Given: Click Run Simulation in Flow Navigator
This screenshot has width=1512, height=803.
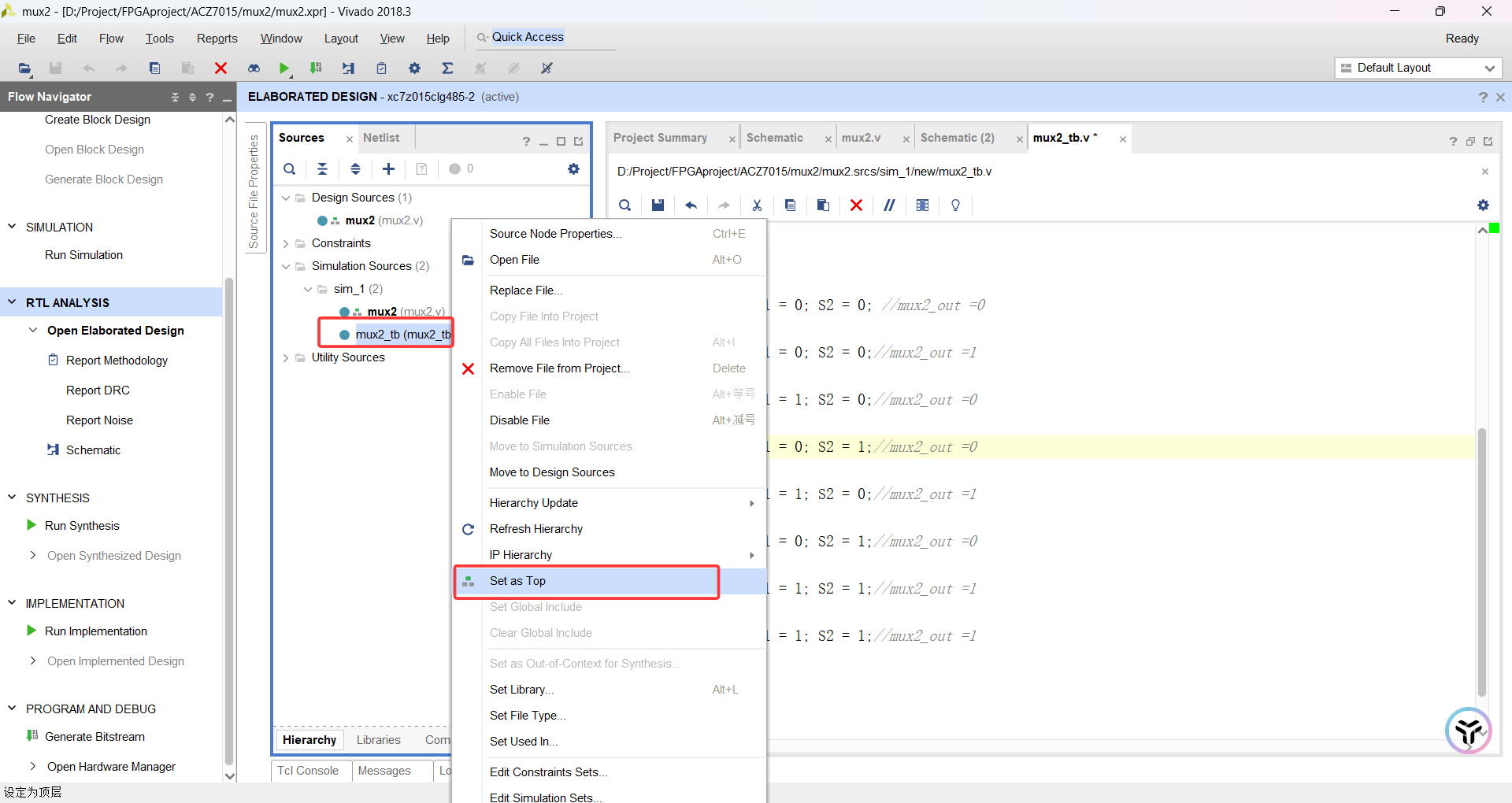Looking at the screenshot, I should coord(83,255).
